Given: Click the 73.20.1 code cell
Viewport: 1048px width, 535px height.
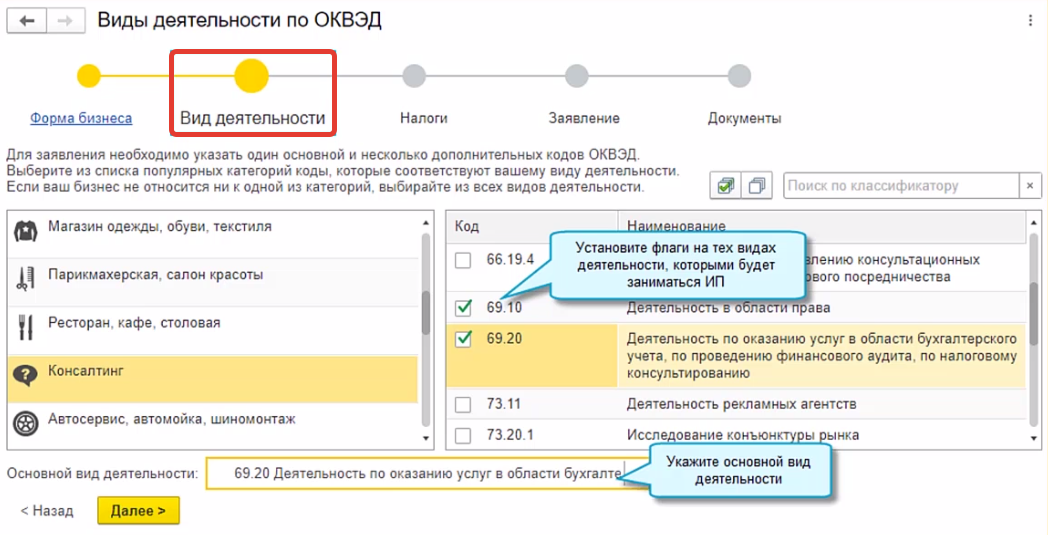Looking at the screenshot, I should click(509, 435).
